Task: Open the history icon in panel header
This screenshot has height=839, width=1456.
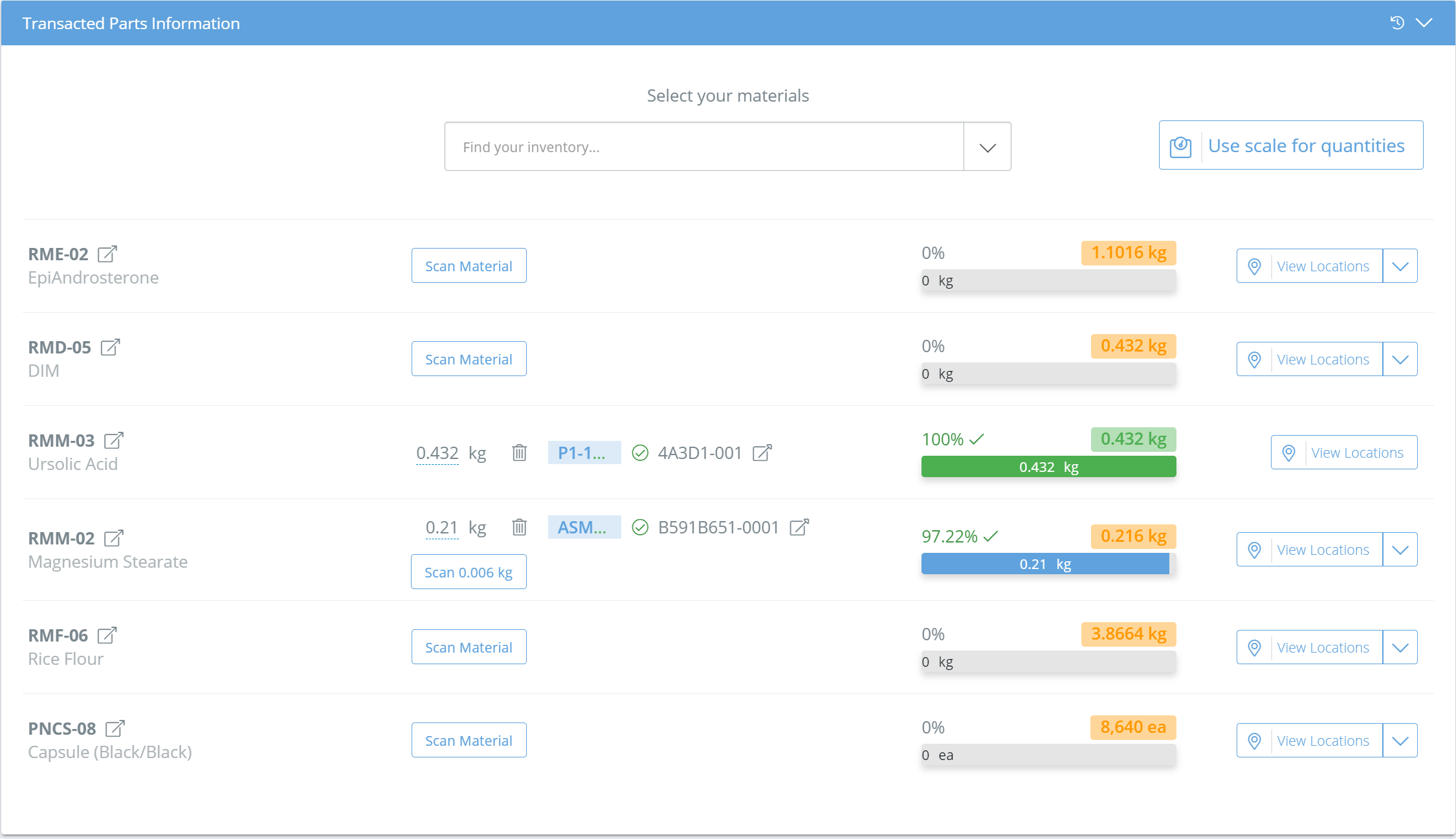Action: tap(1397, 23)
